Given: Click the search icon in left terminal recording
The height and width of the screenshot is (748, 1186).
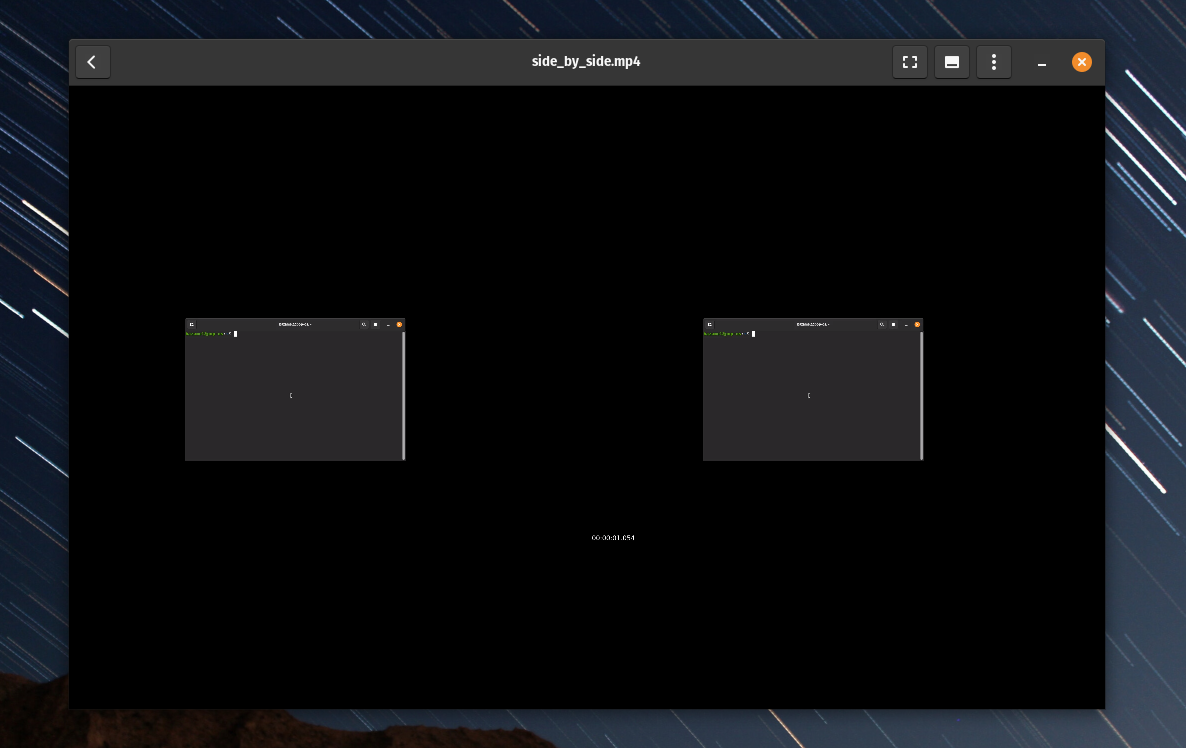Looking at the screenshot, I should pos(363,324).
